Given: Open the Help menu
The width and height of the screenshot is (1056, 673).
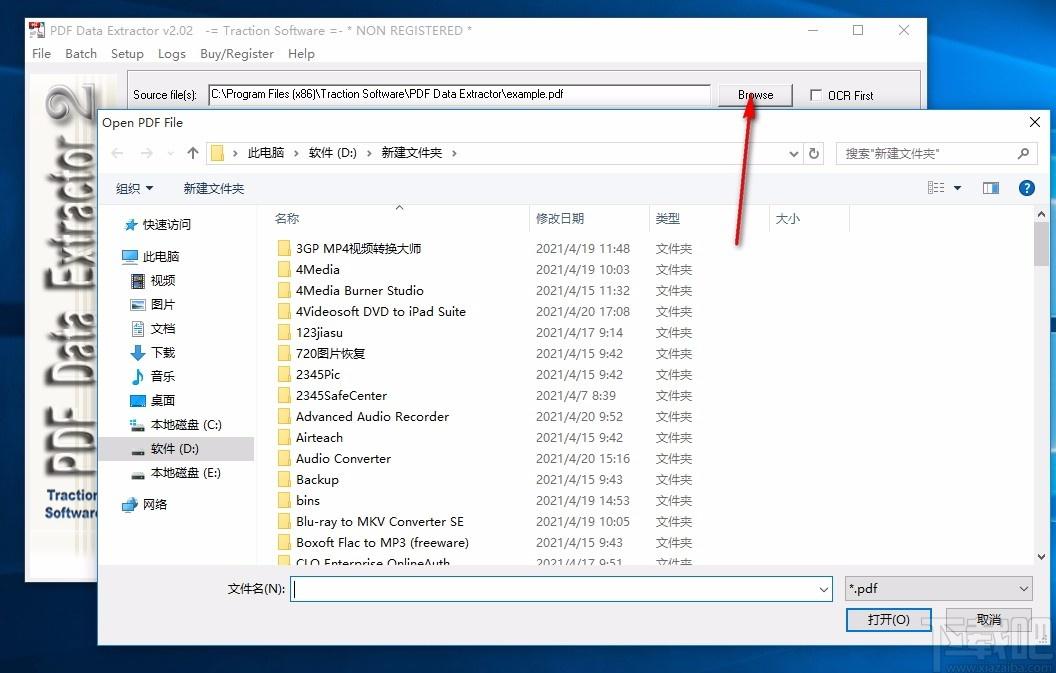Looking at the screenshot, I should click(x=301, y=54).
